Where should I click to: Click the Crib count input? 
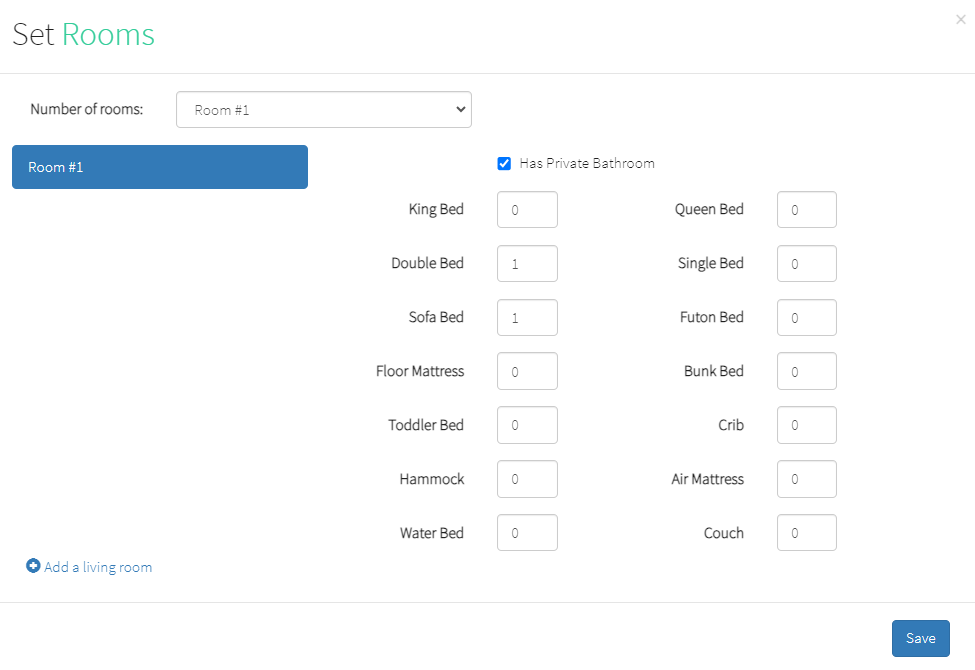[806, 426]
